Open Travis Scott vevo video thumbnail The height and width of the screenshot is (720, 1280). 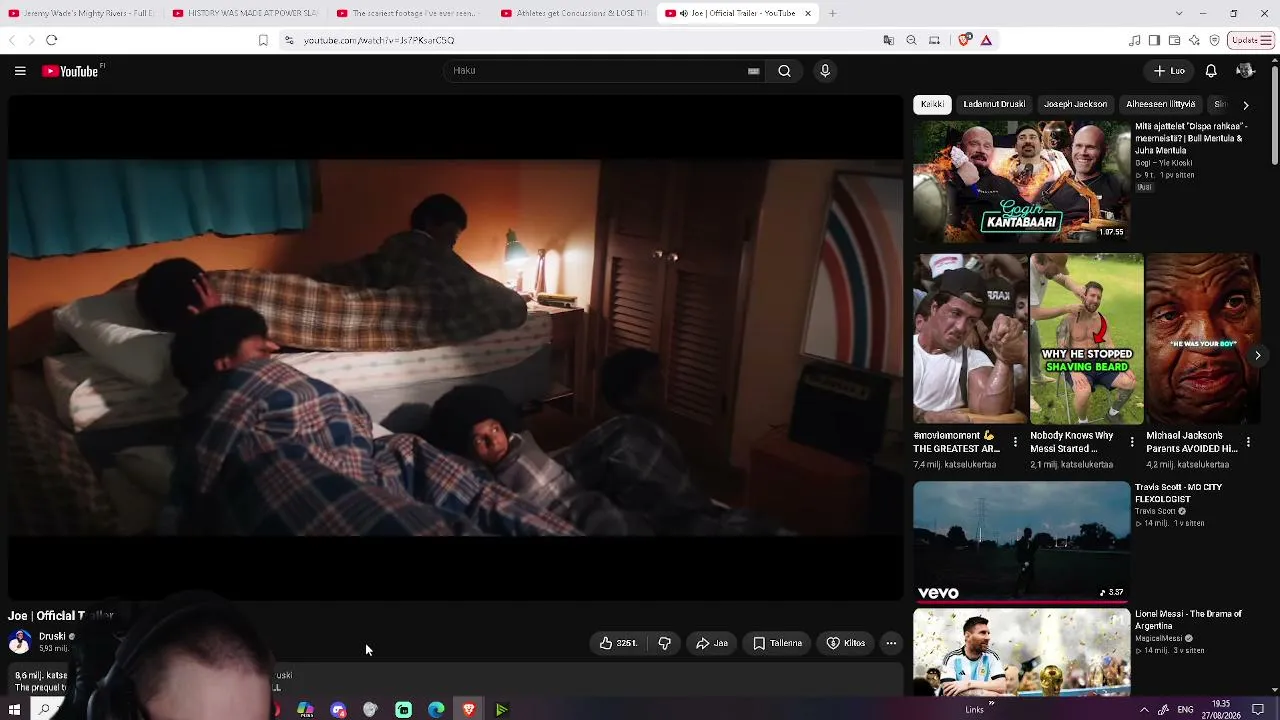1021,543
